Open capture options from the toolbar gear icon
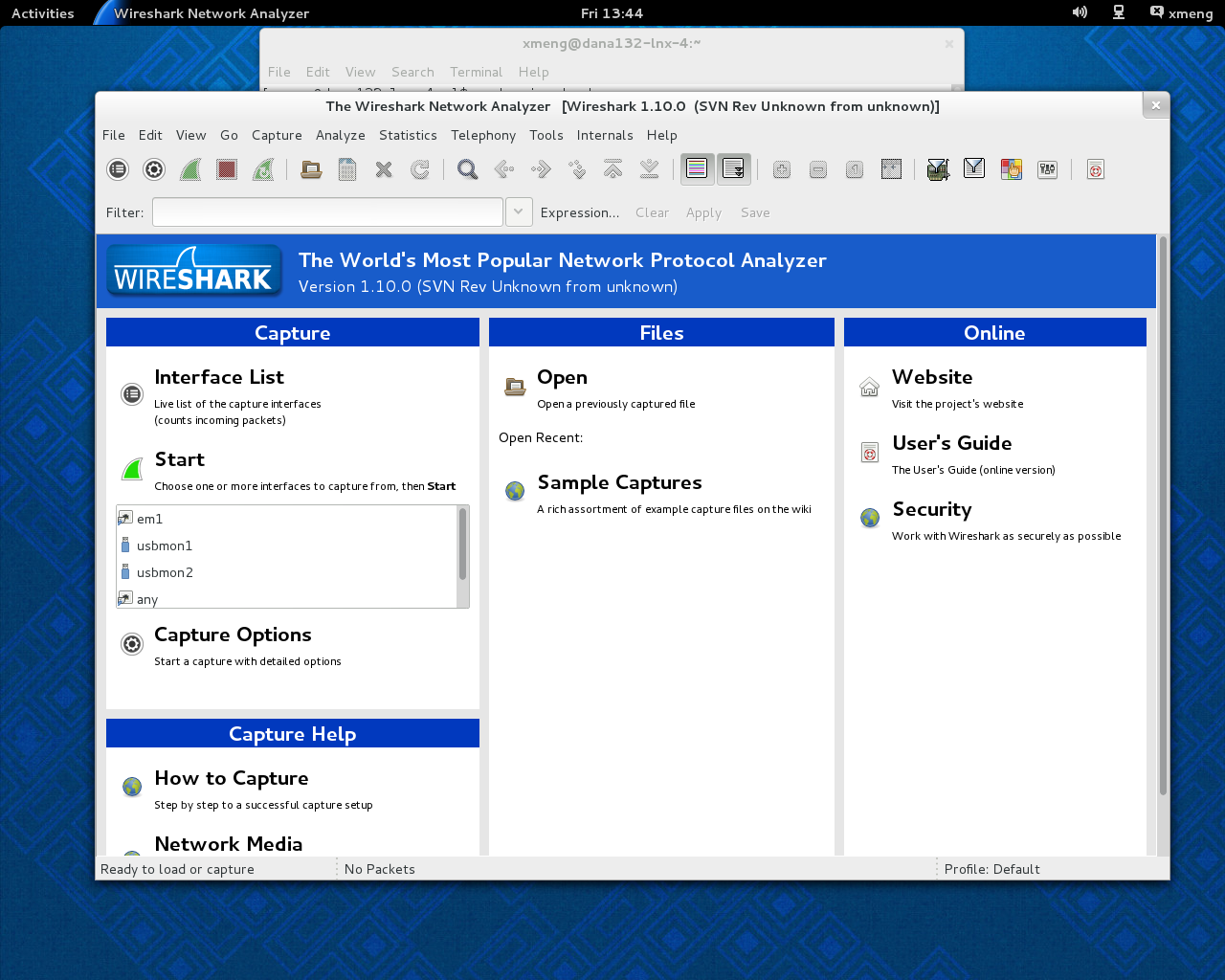1225x980 pixels. [x=154, y=169]
